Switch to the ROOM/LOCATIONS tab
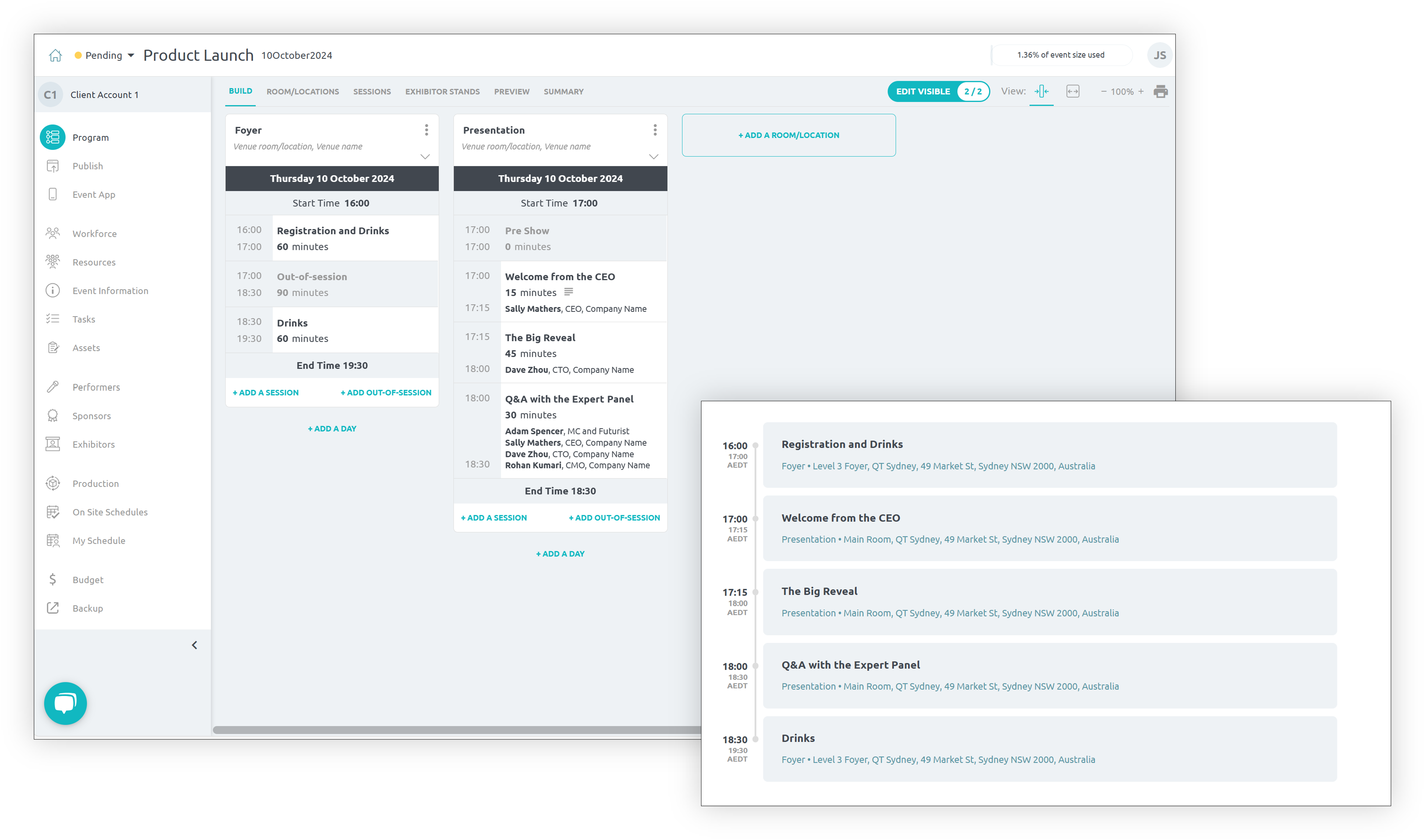 [x=302, y=92]
